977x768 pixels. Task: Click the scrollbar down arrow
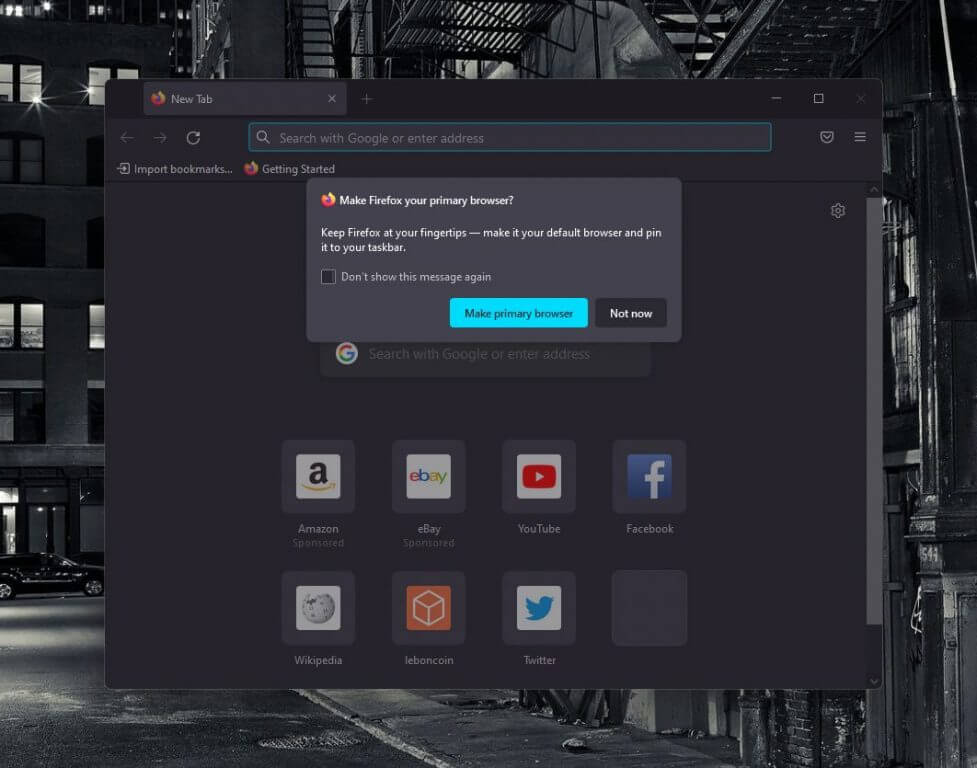pyautogui.click(x=874, y=681)
